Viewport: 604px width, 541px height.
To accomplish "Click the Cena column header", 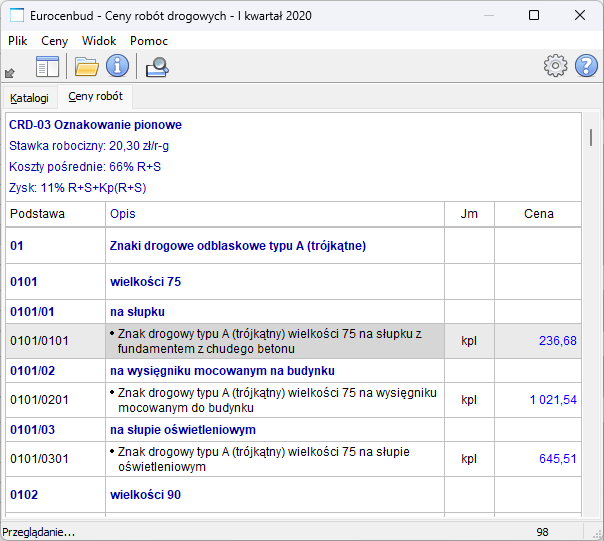I will pos(539,214).
